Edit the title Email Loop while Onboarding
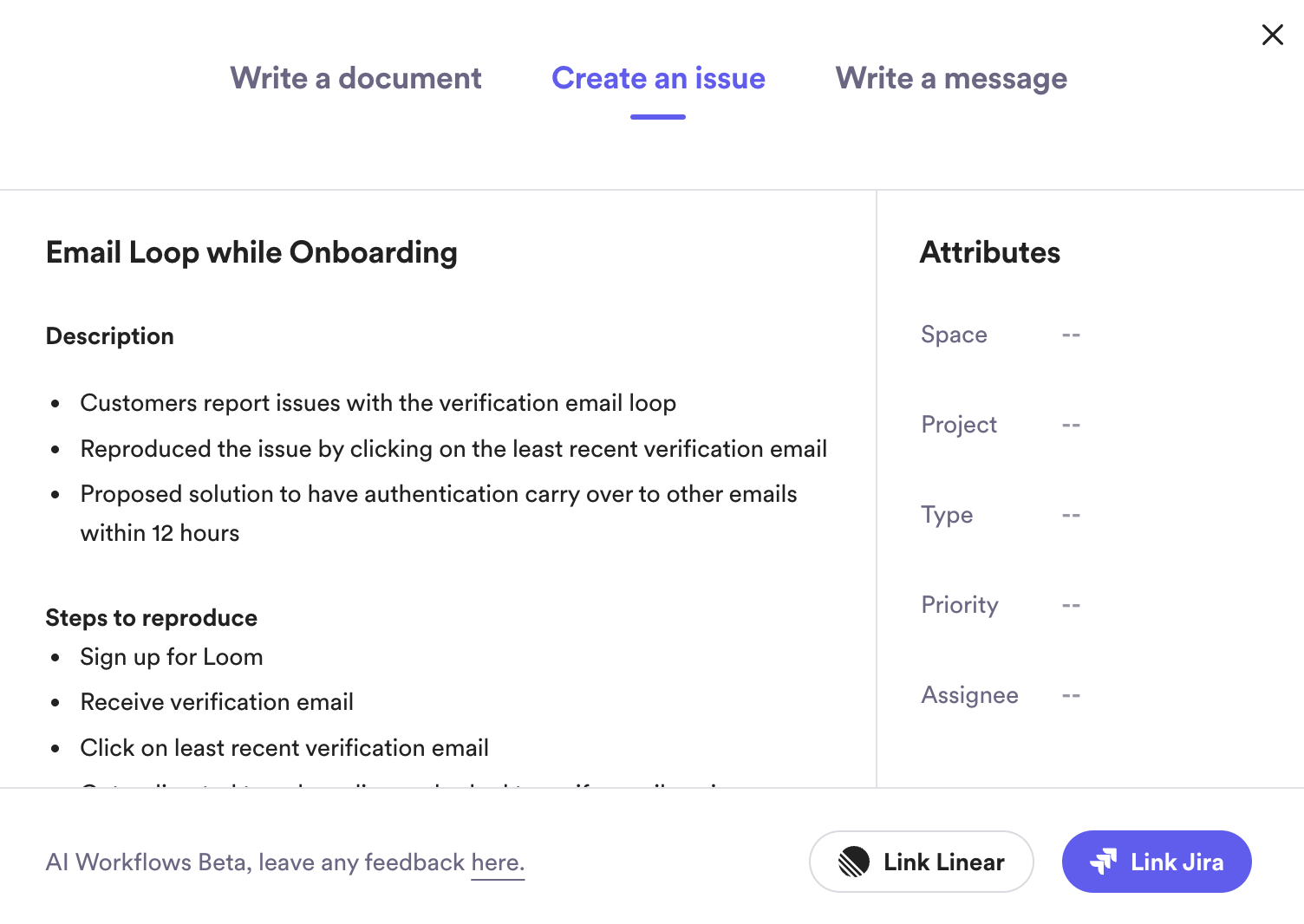Image resolution: width=1304 pixels, height=924 pixels. [x=251, y=252]
